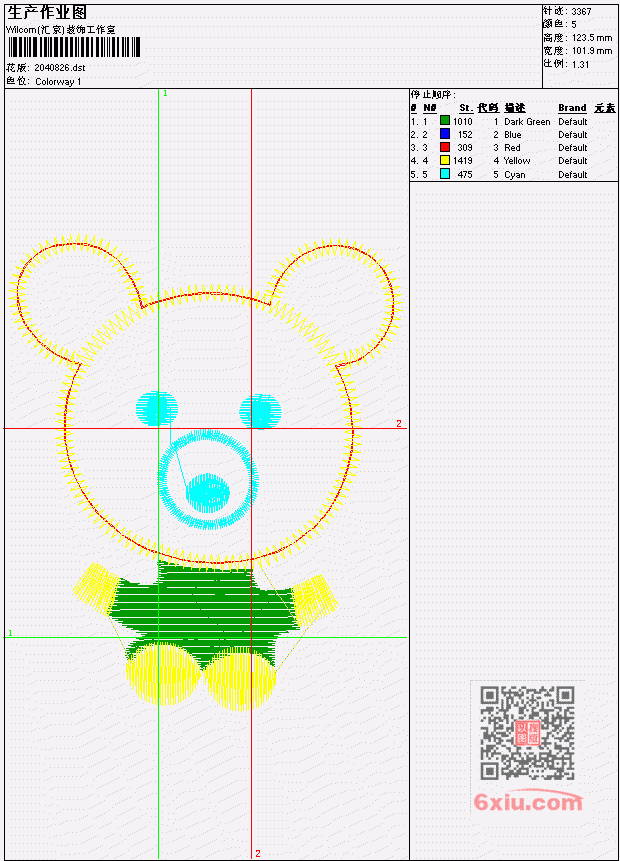This screenshot has width=620, height=861.
Task: Click stitch count 1010 in the table
Action: point(462,121)
